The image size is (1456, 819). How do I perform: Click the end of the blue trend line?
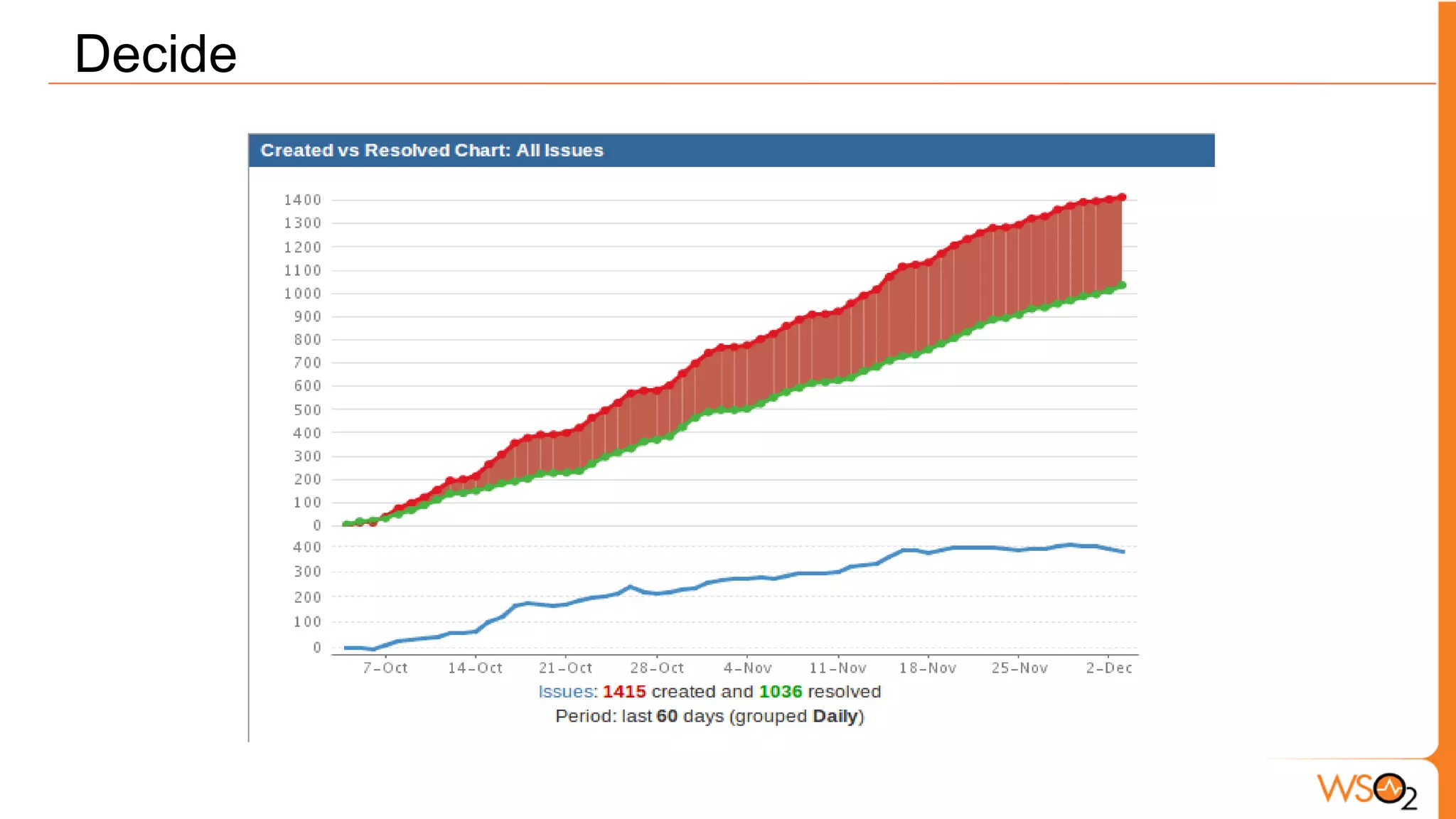click(x=1123, y=552)
